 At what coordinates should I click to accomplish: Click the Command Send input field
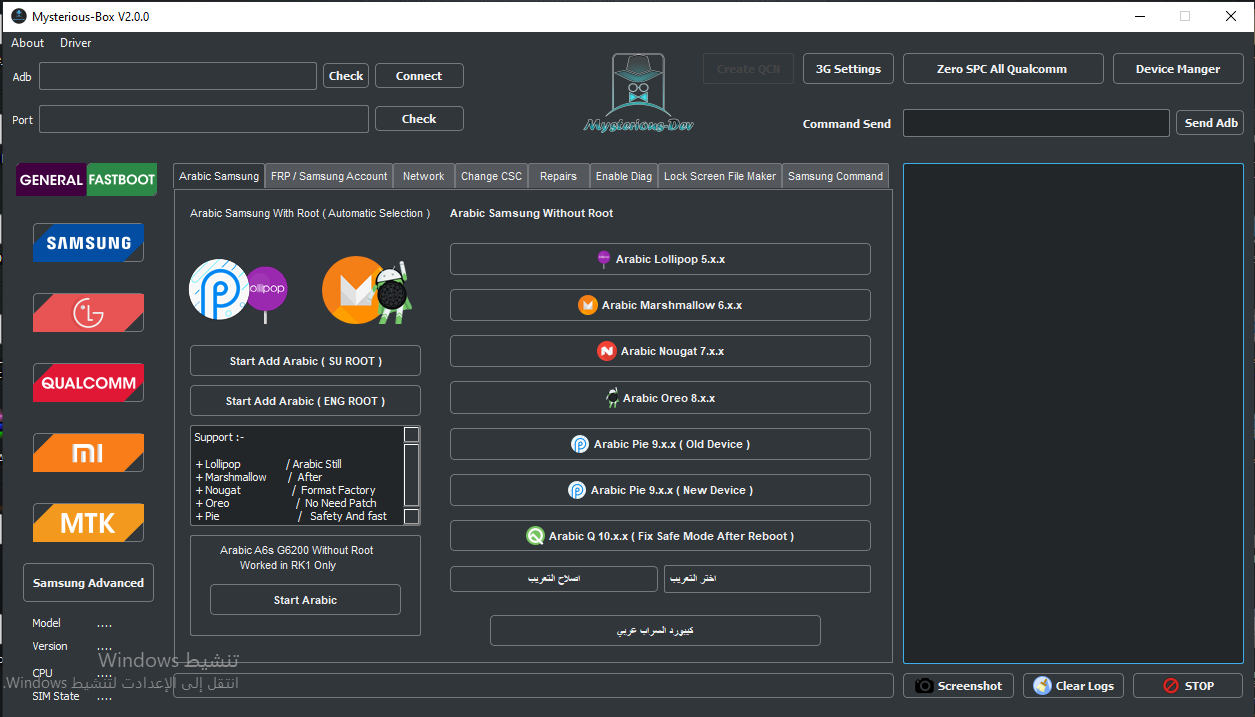pyautogui.click(x=1036, y=122)
